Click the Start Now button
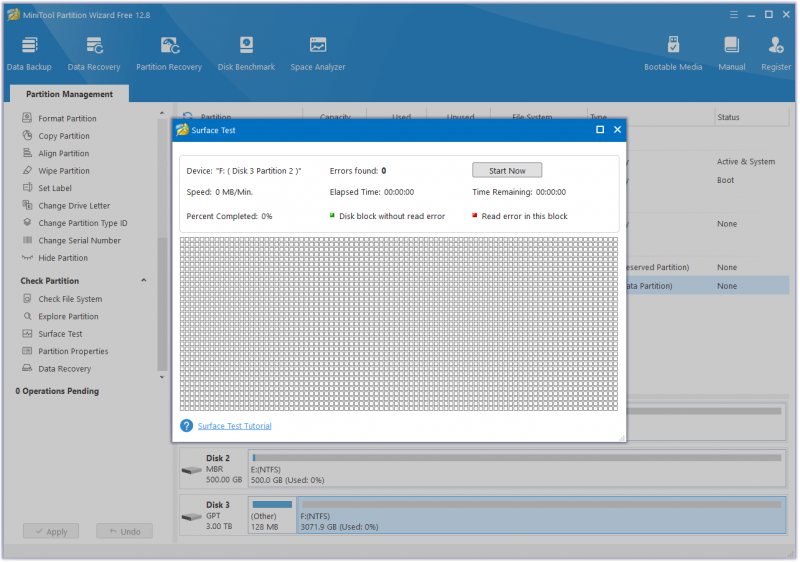 (x=507, y=170)
